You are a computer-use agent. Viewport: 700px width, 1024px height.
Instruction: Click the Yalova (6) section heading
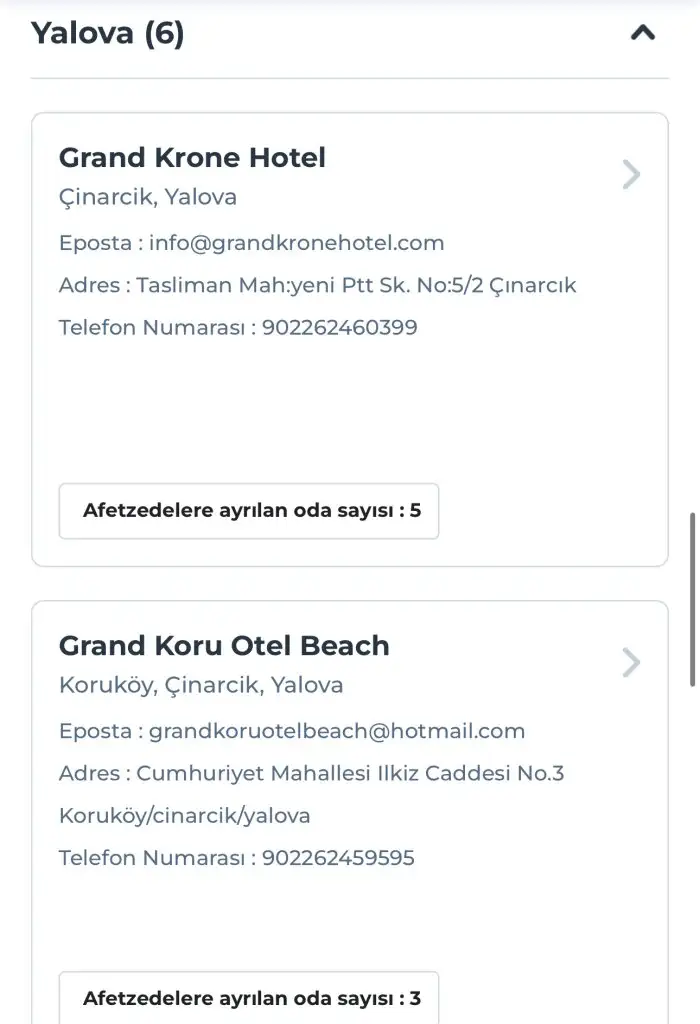pyautogui.click(x=108, y=33)
